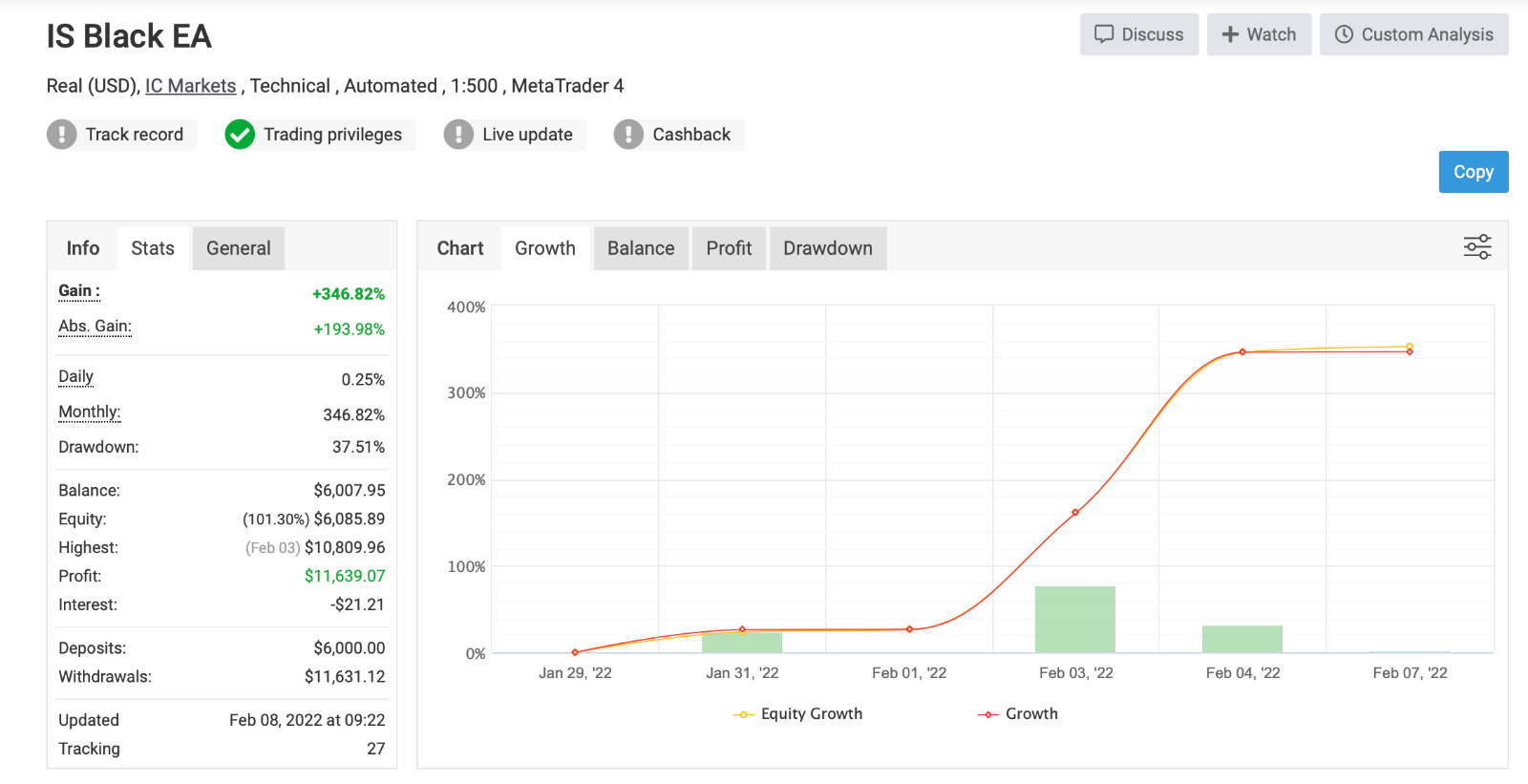Click the blue Copy button
This screenshot has width=1528, height=784.
tap(1474, 172)
